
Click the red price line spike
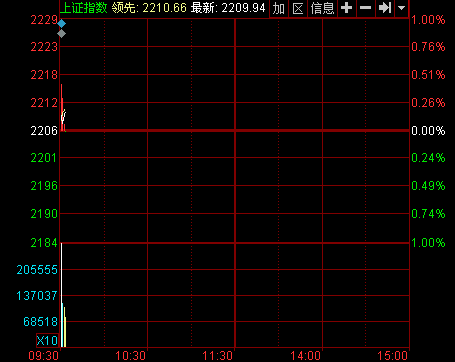coord(62,107)
